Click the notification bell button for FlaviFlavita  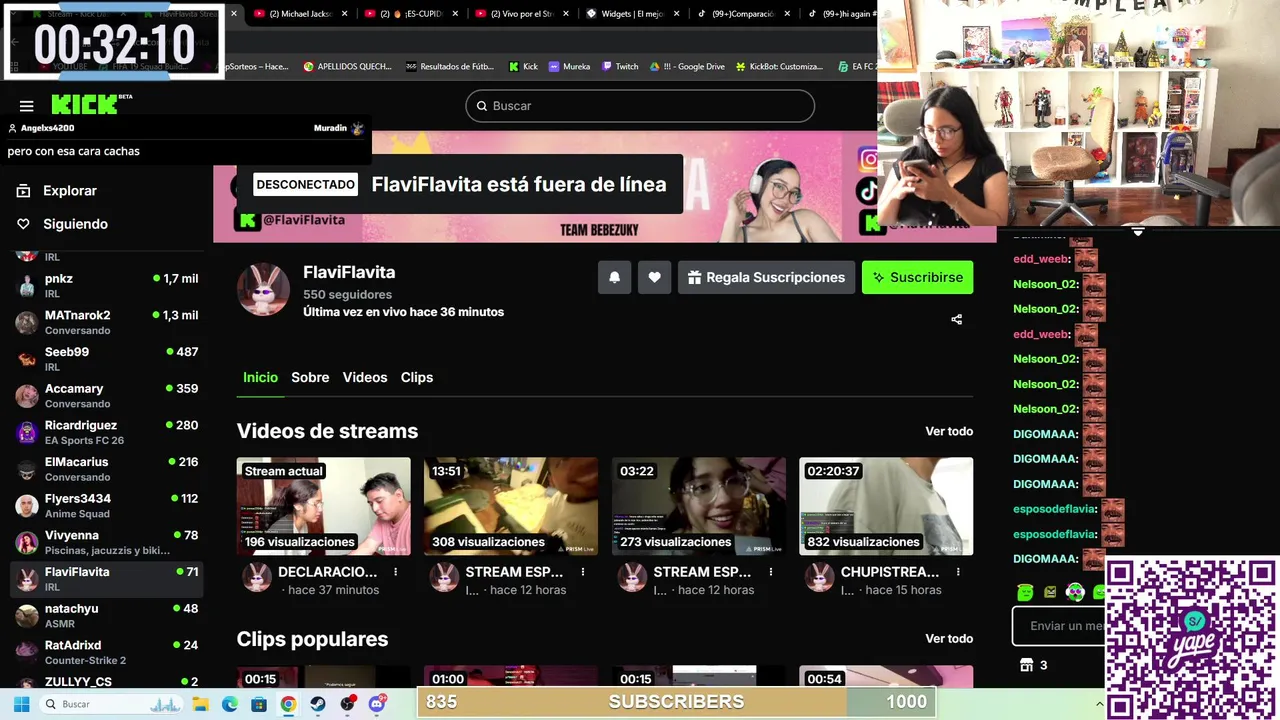(x=615, y=277)
